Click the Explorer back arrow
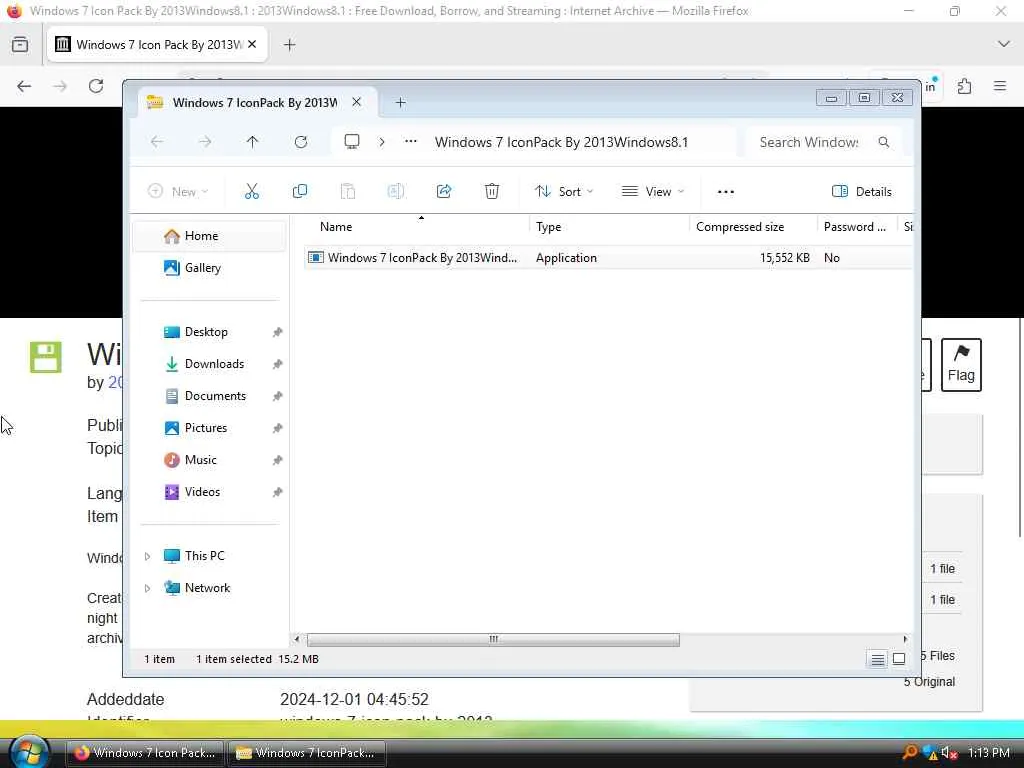Image resolution: width=1024 pixels, height=768 pixels. [x=157, y=142]
